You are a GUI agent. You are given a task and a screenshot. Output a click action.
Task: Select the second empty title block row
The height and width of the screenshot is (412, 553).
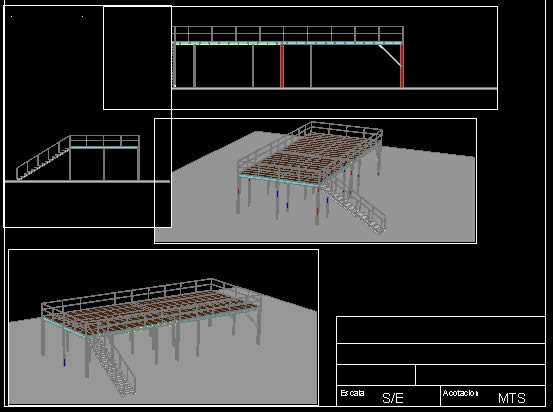[x=441, y=354]
